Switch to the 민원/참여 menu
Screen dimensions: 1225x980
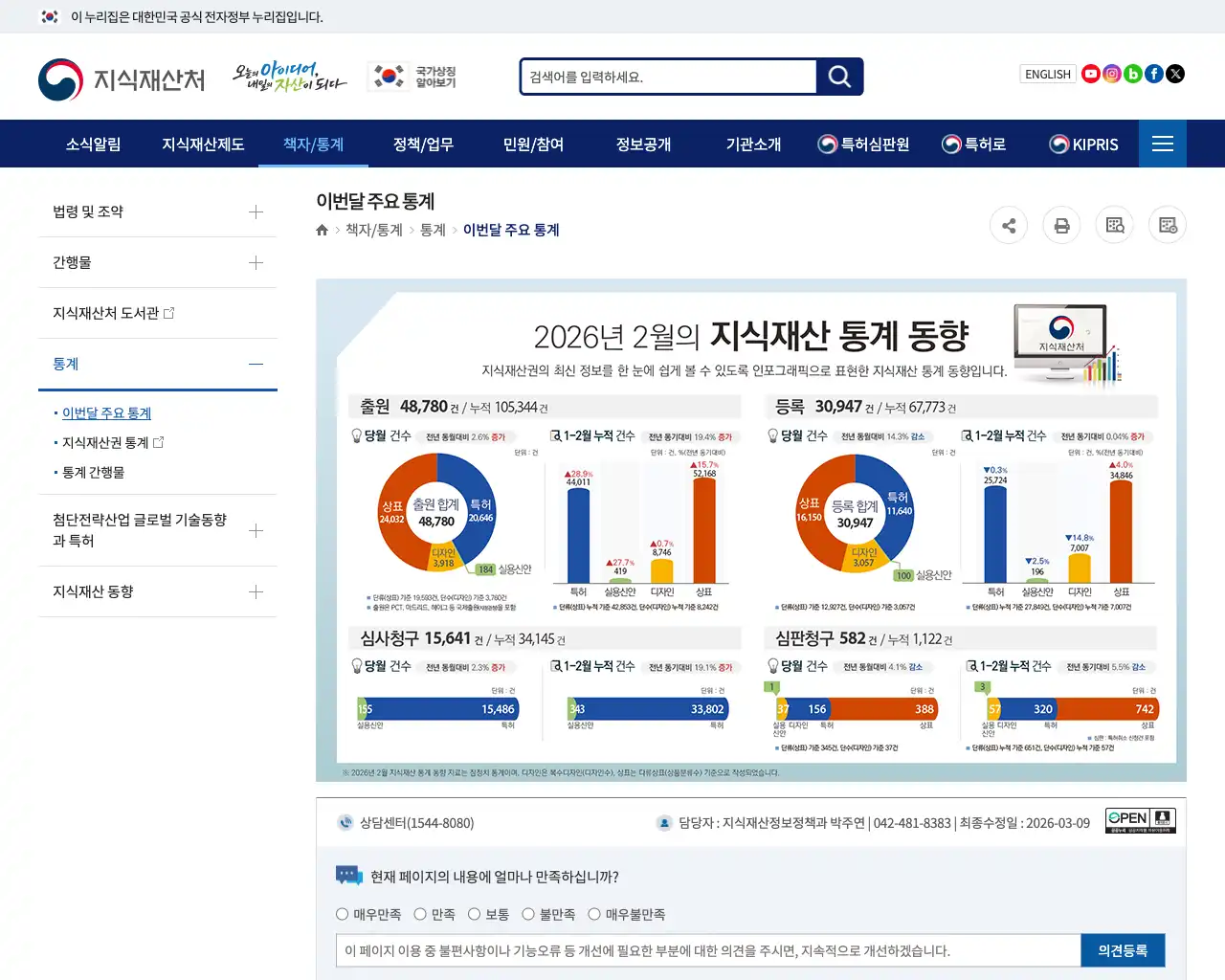tap(532, 145)
